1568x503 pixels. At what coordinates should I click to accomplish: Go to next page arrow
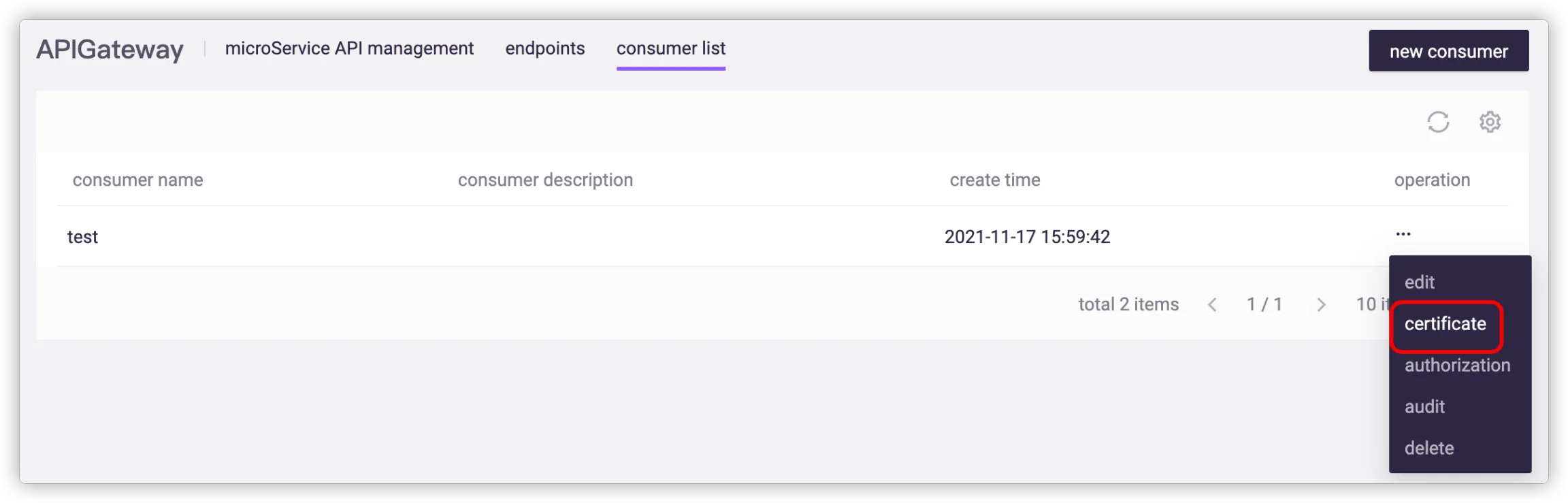point(1321,305)
